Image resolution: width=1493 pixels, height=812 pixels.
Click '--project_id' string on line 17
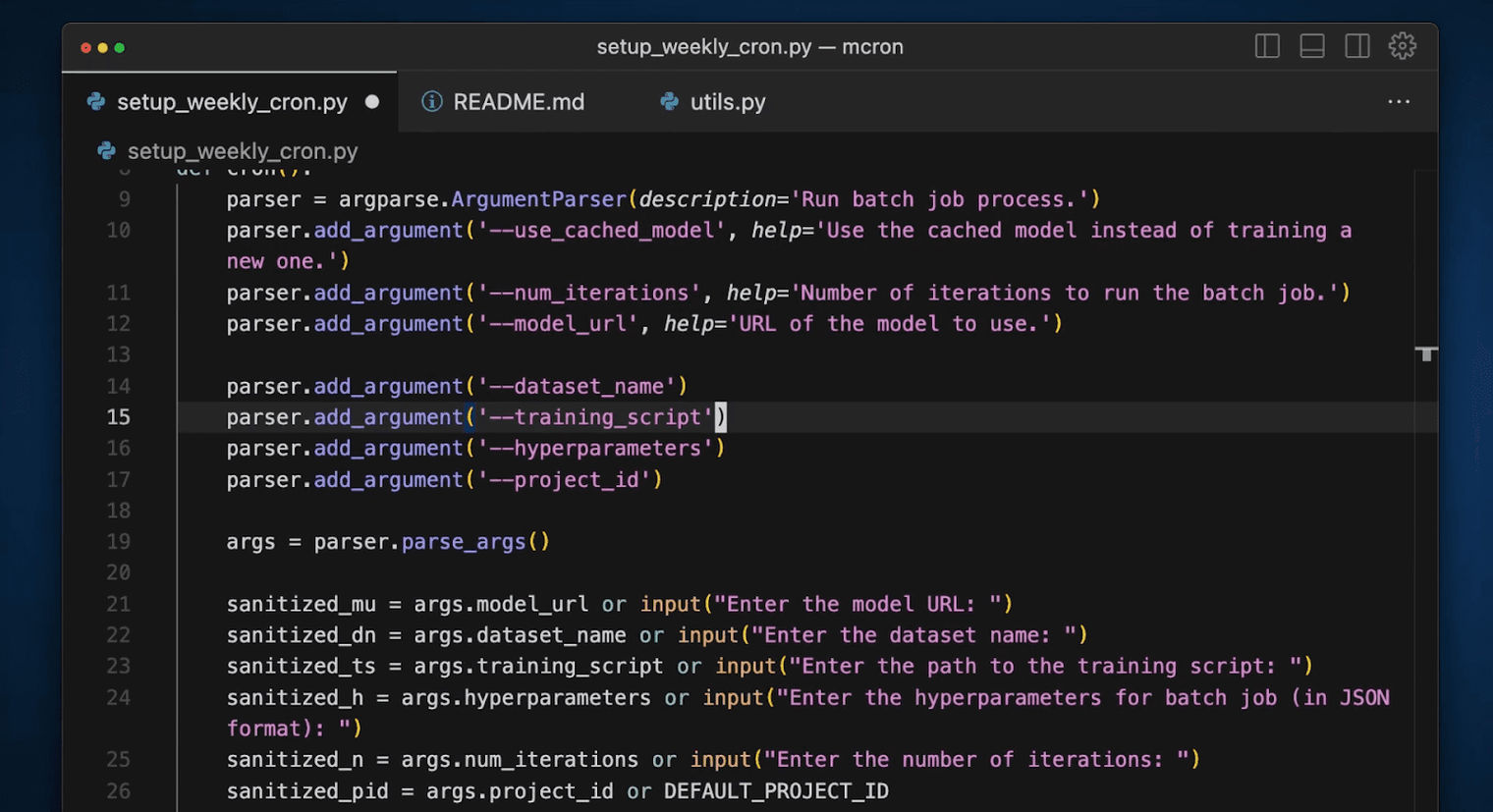click(564, 480)
